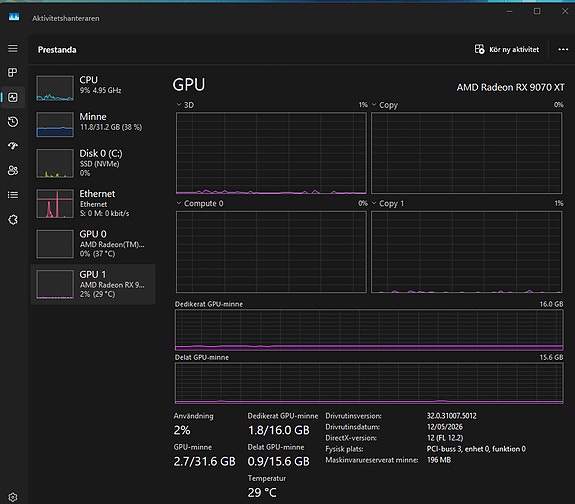Select Minne in the performance list

click(93, 125)
